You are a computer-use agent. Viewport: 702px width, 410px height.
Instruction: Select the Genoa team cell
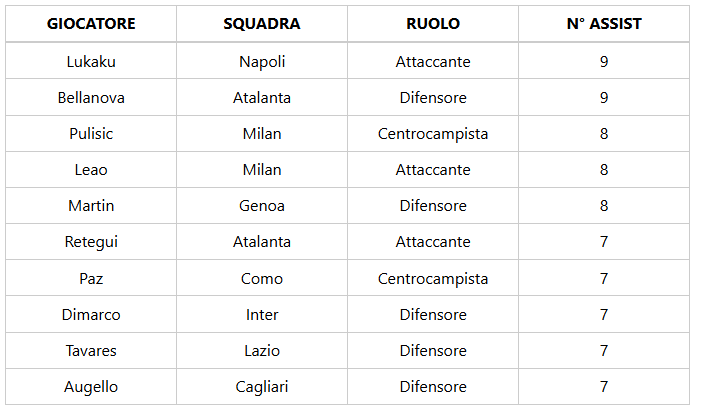pos(262,206)
